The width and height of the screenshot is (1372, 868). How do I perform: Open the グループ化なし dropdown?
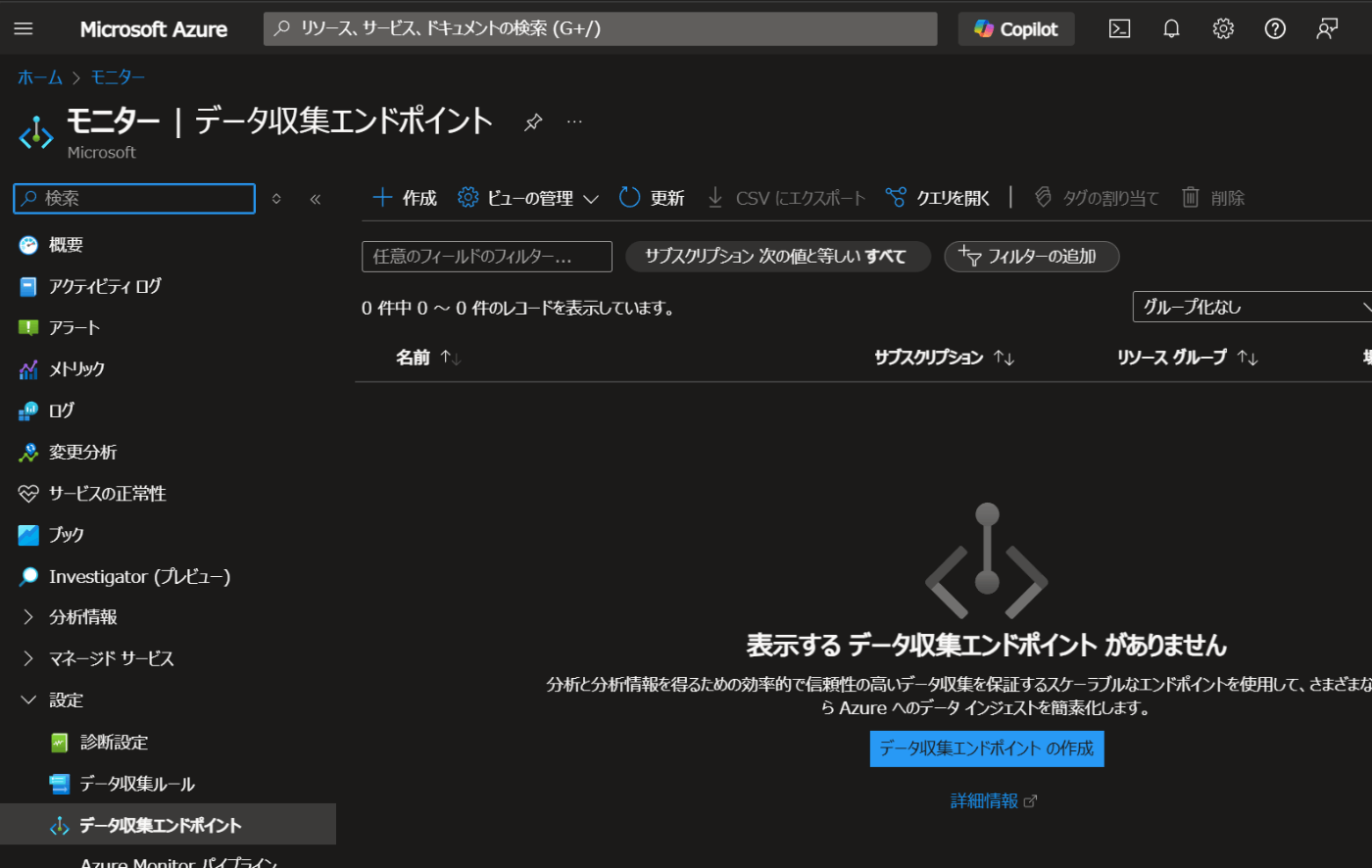1252,307
